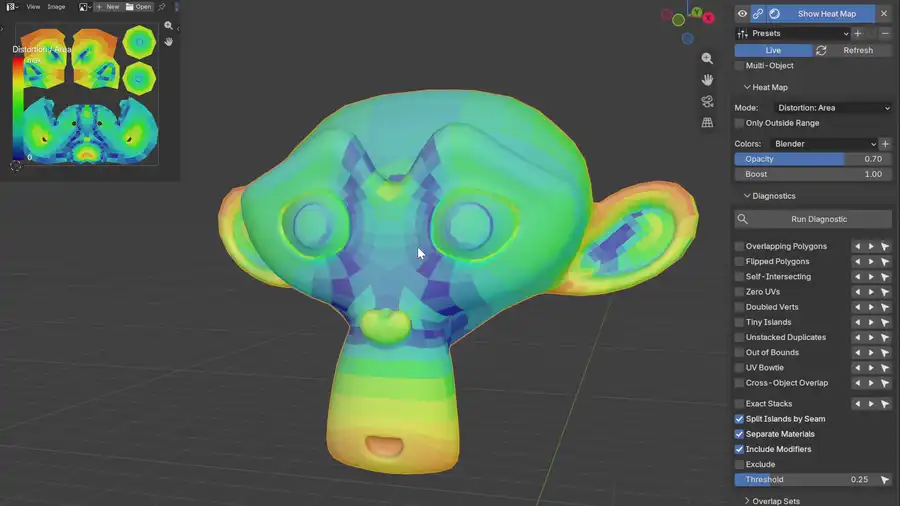
Task: Click zoom magnifier in UV editor
Action: [x=168, y=25]
